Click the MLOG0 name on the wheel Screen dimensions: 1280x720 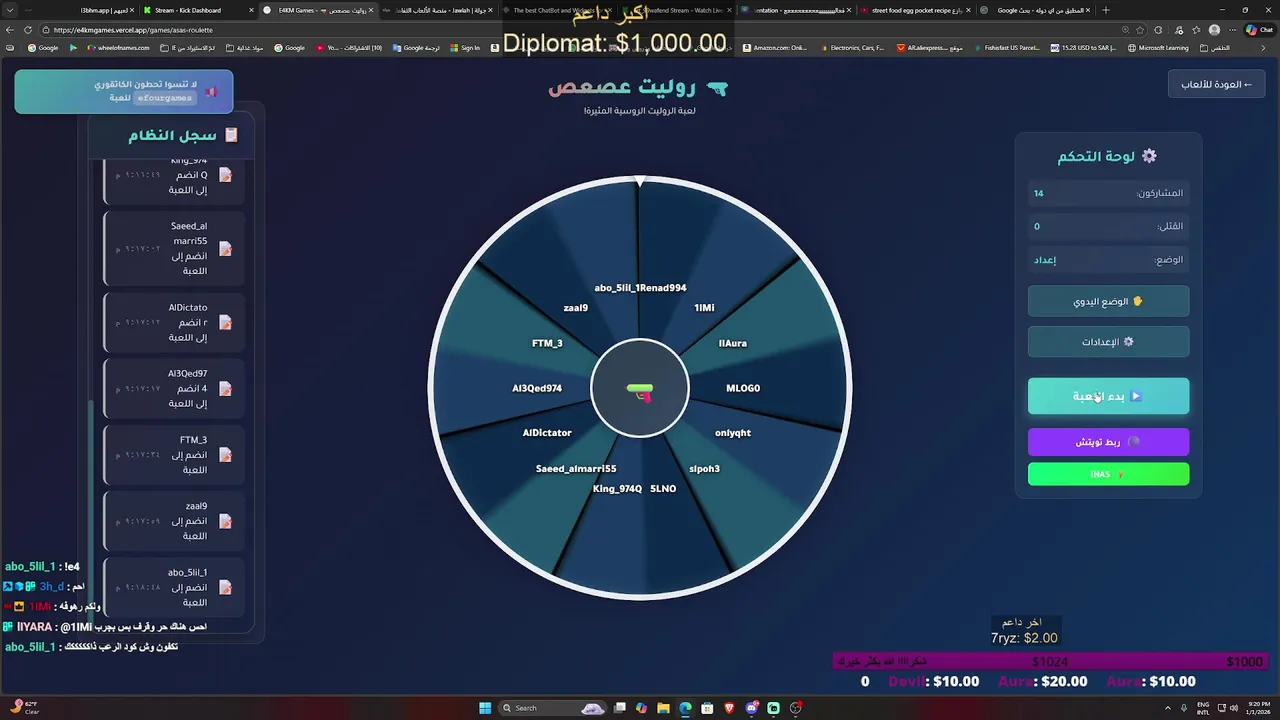743,388
